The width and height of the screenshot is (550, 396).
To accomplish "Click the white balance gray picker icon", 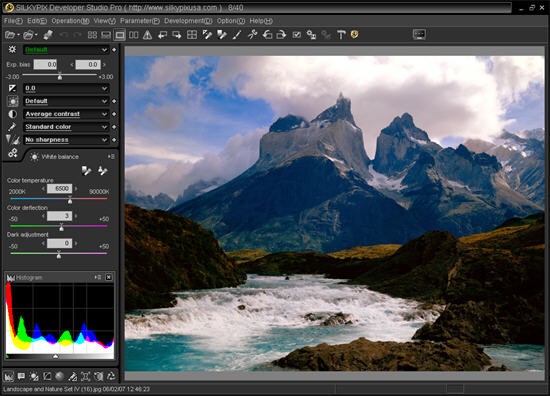I will point(86,170).
